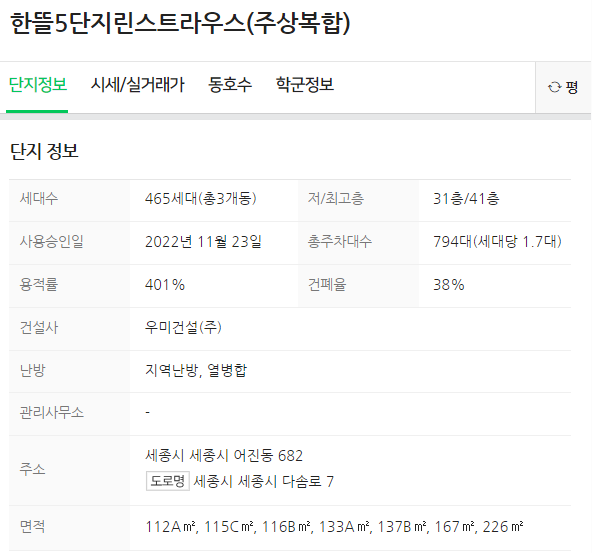Select the date 2022년 11월 23일
592x553 pixels.
coord(204,242)
